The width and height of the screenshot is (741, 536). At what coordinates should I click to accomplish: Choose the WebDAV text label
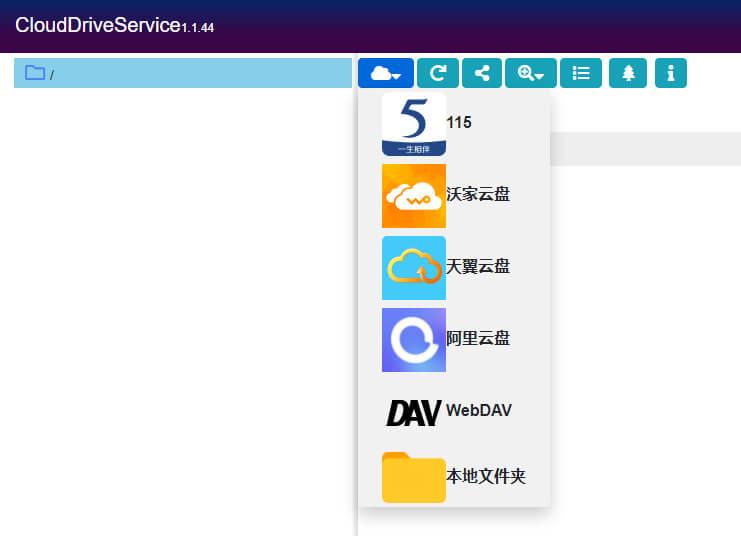click(479, 411)
